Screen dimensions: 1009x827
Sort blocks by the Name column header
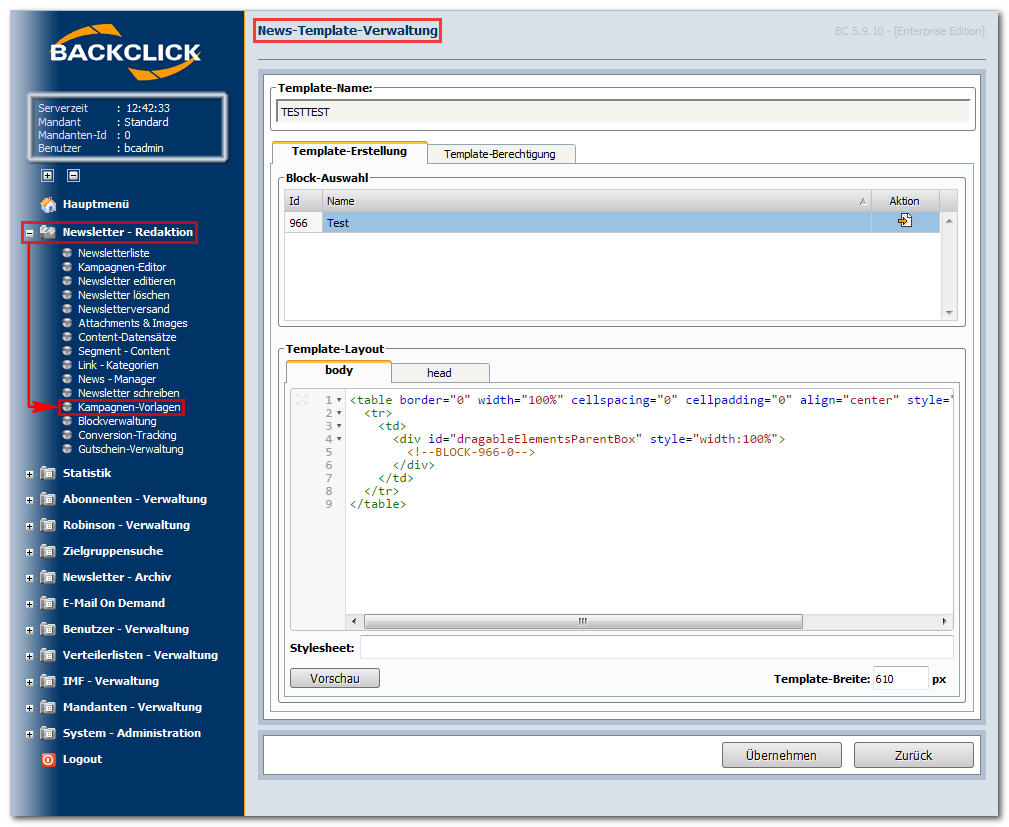pyautogui.click(x=597, y=201)
